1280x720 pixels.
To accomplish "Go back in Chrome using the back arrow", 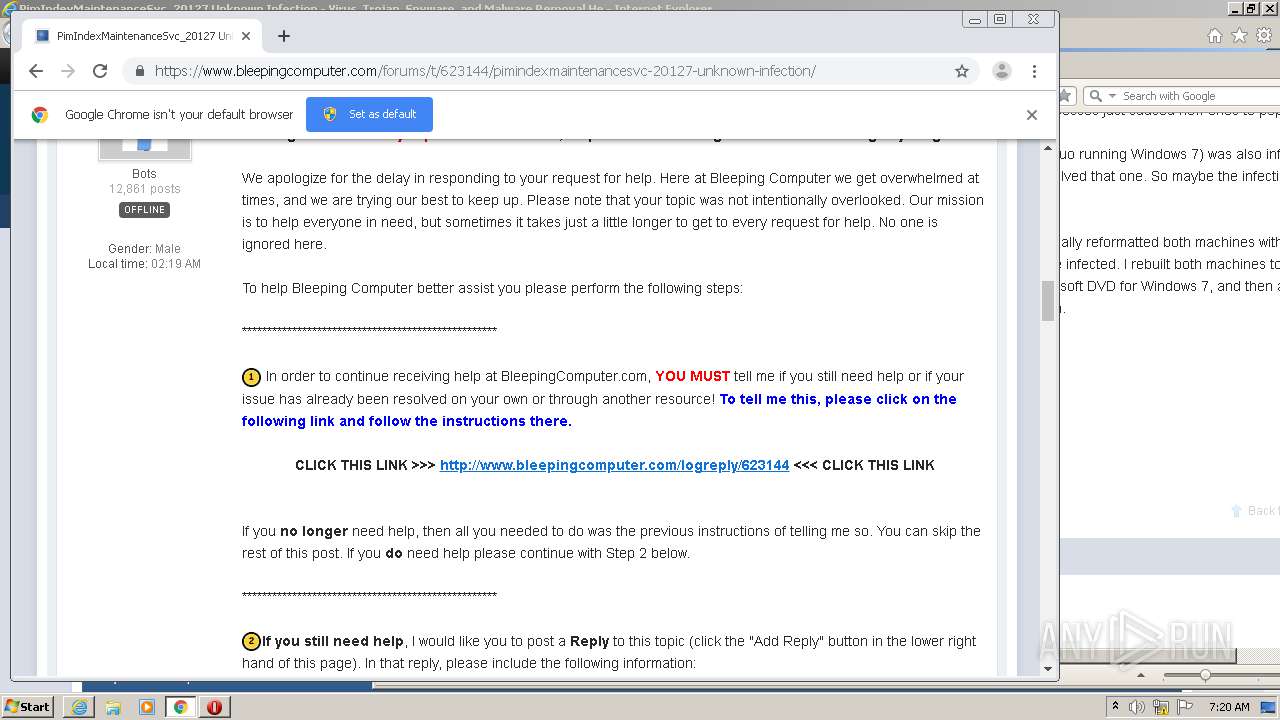I will point(36,71).
